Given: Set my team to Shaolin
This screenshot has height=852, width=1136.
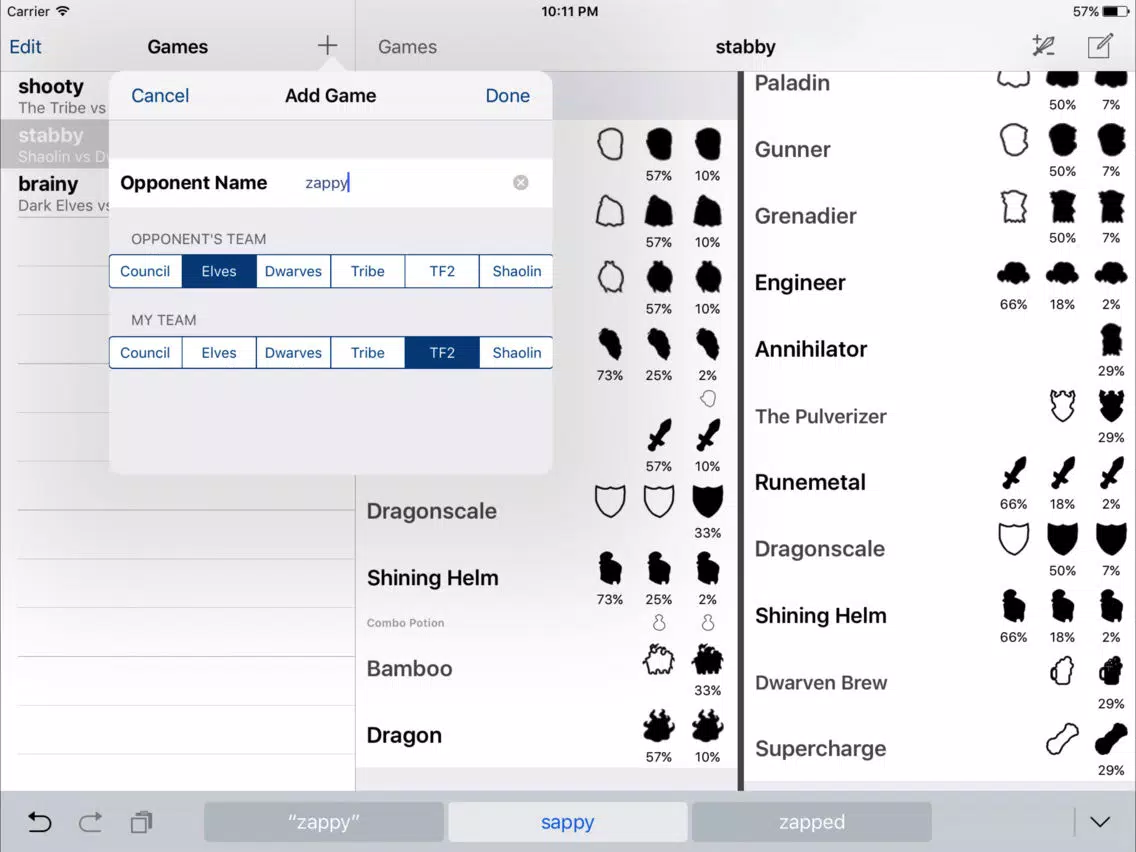Looking at the screenshot, I should (516, 352).
